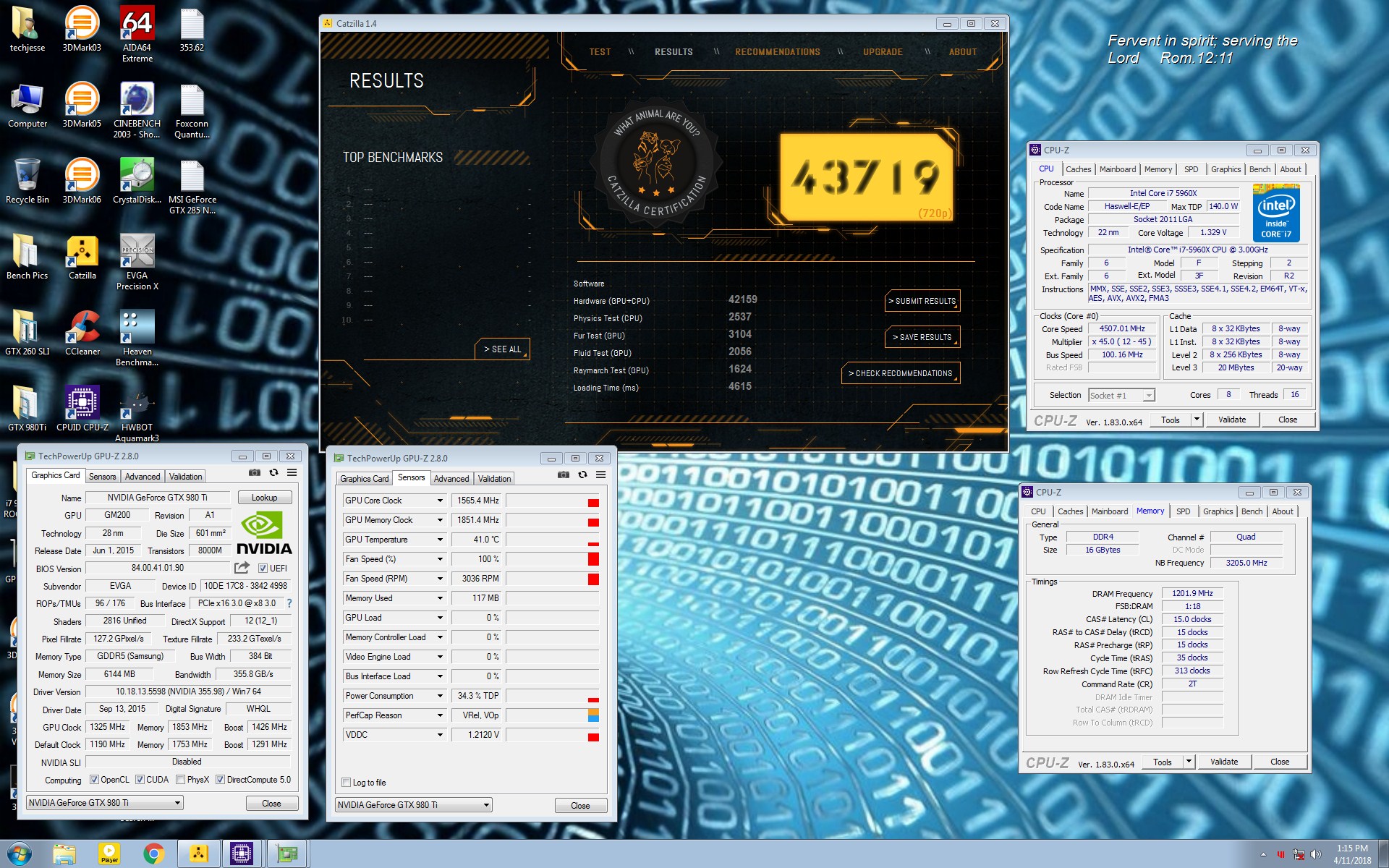Open the hamburger menu in GPU-Z Graphics Card window
The image size is (1389, 868).
click(x=292, y=473)
